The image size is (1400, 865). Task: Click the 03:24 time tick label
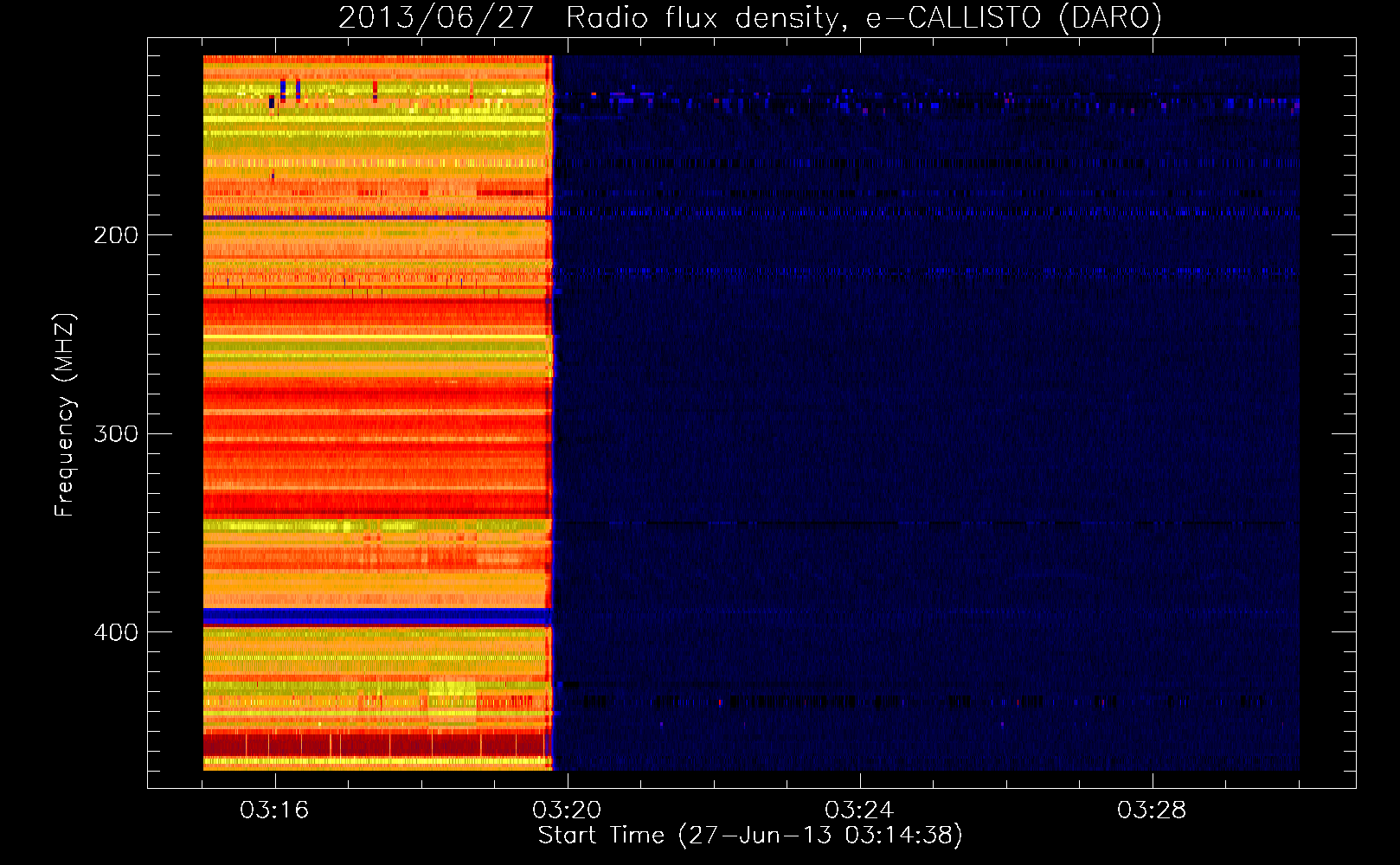(859, 811)
